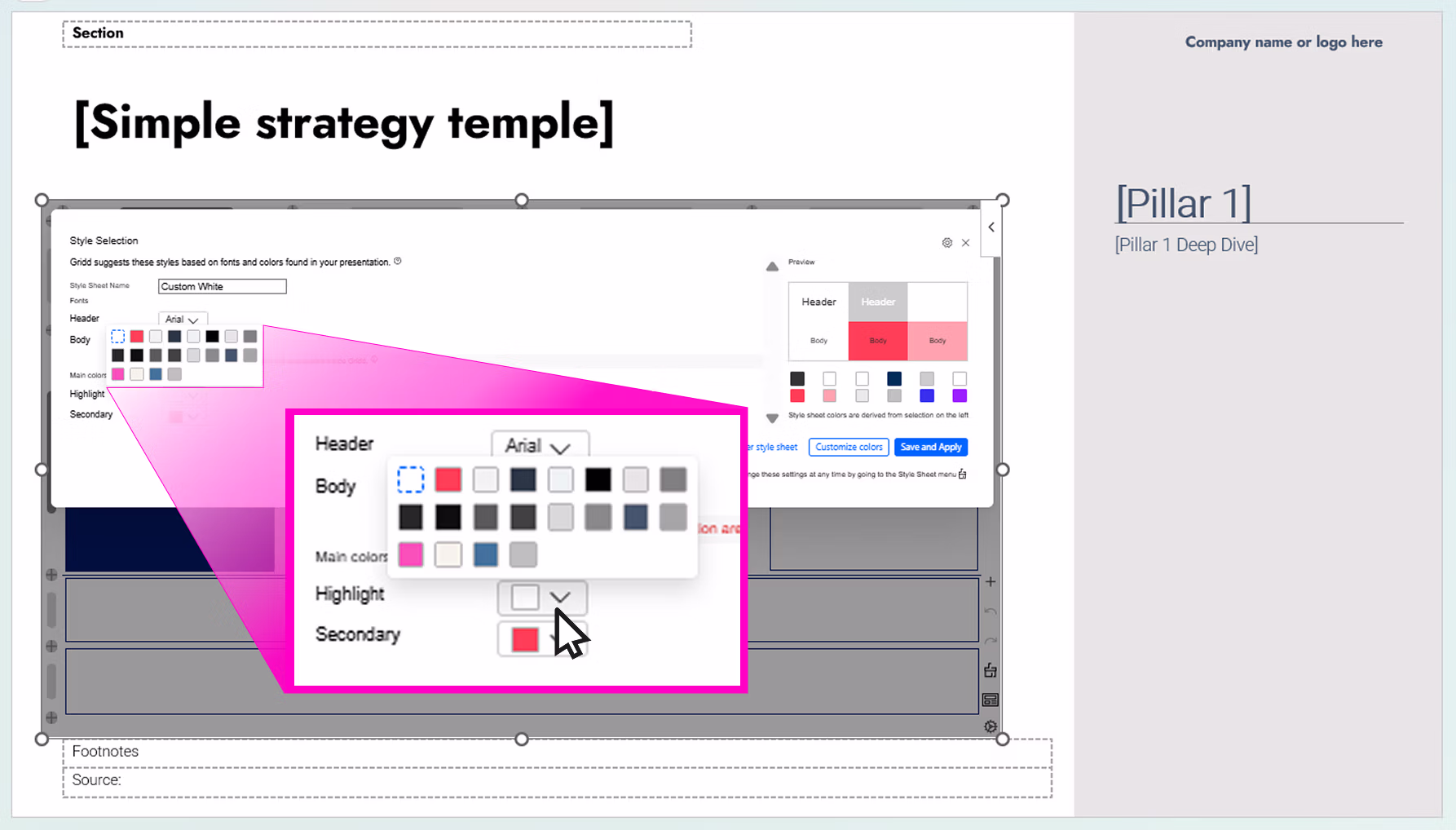The height and width of the screenshot is (830, 1456).
Task: Click the gear icon at the slide's bottom right
Action: (991, 726)
